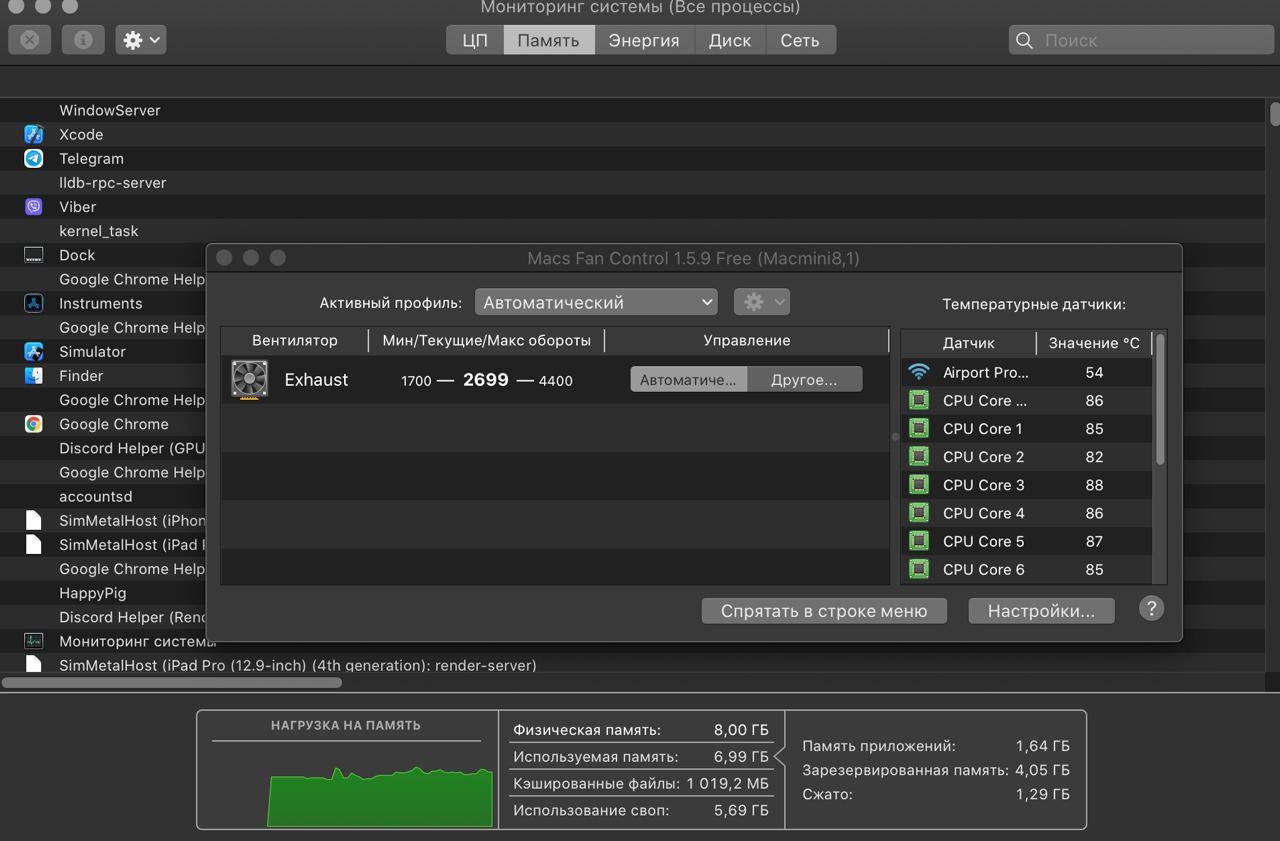
Task: Open Macs Fan Control help button
Action: coord(1151,609)
